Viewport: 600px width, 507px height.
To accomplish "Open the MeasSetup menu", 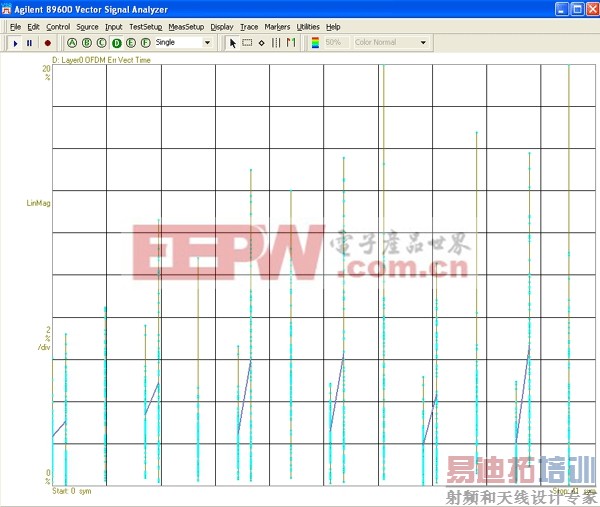I will pos(186,27).
